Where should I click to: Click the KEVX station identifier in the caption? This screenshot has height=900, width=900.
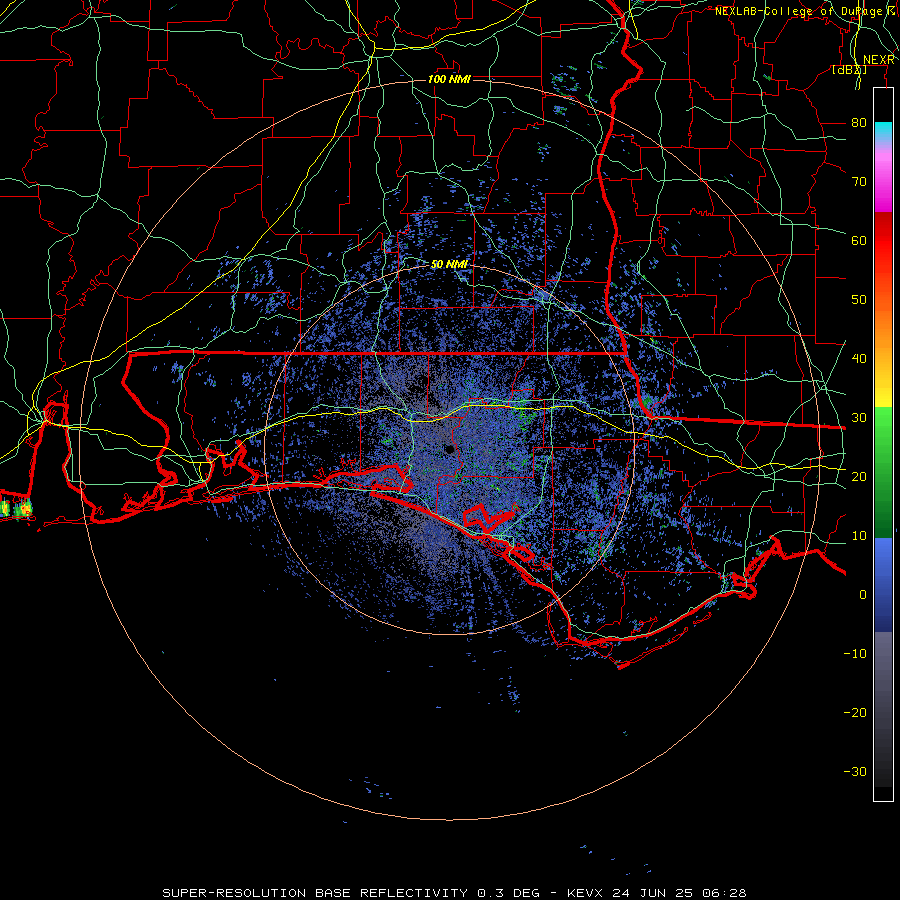point(586,893)
